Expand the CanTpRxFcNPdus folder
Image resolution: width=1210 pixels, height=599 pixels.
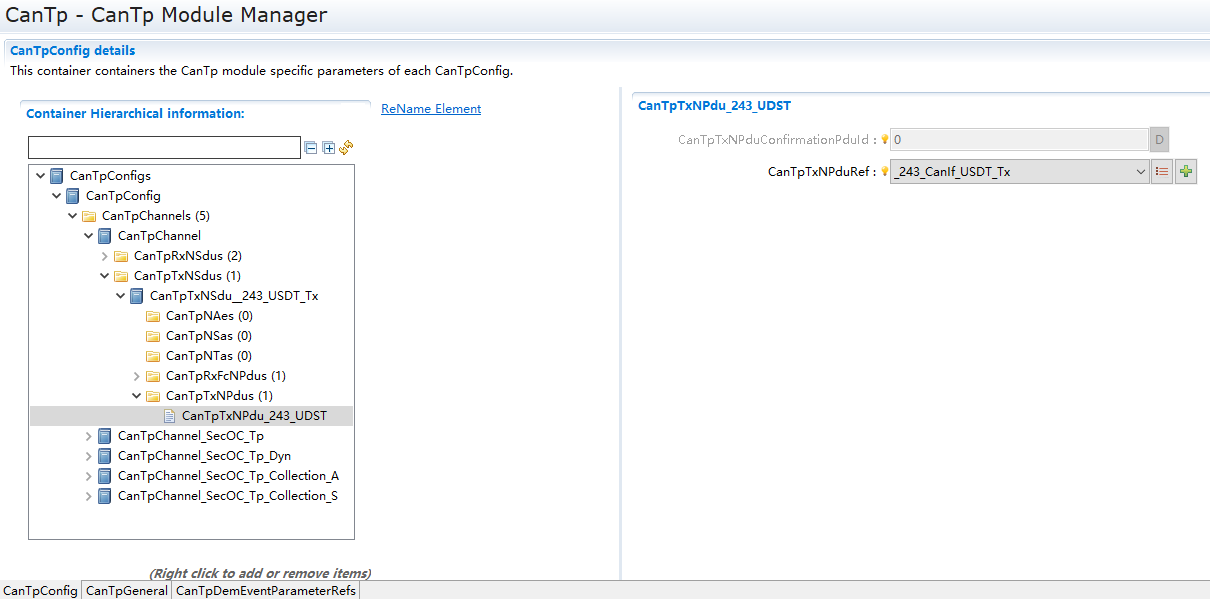tap(137, 376)
